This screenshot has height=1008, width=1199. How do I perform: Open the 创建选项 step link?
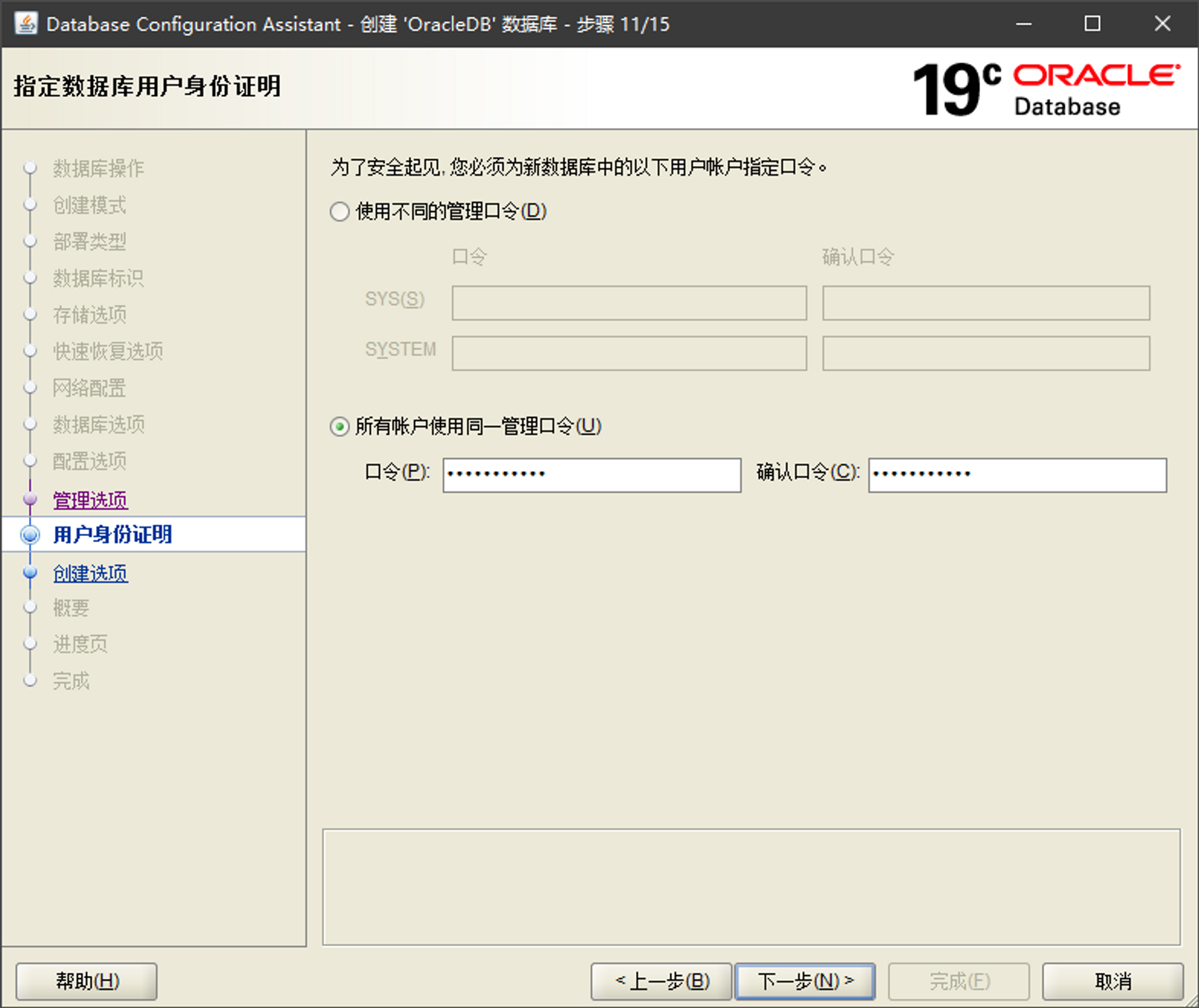90,572
